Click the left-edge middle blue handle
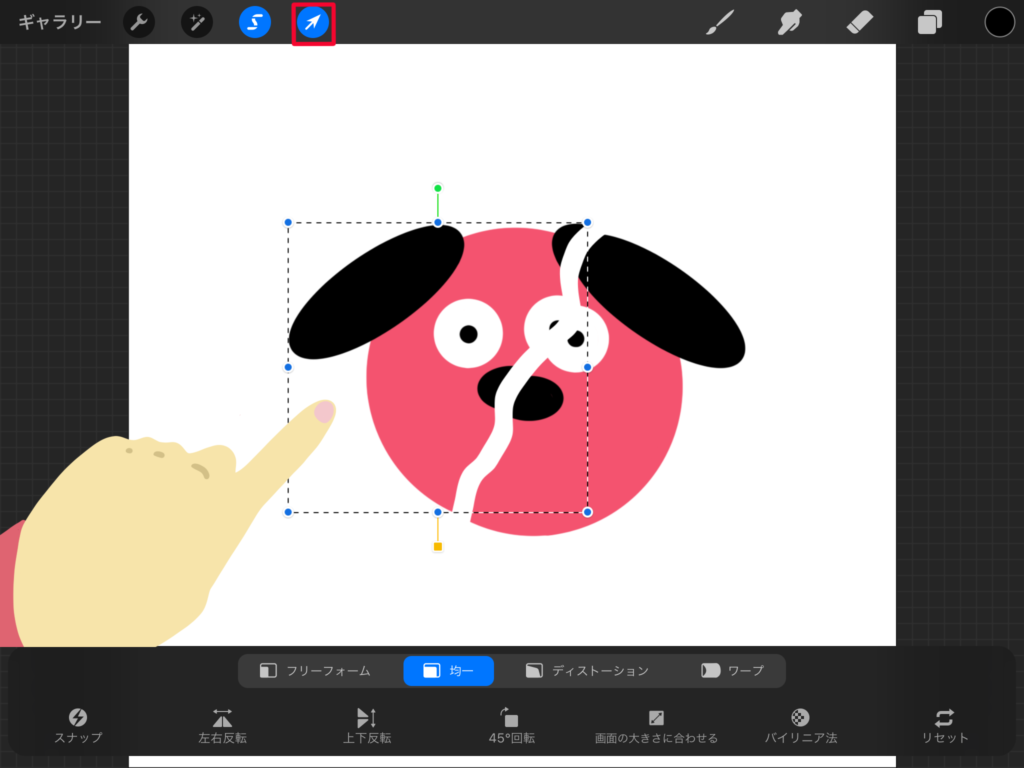The height and width of the screenshot is (768, 1024). (288, 367)
